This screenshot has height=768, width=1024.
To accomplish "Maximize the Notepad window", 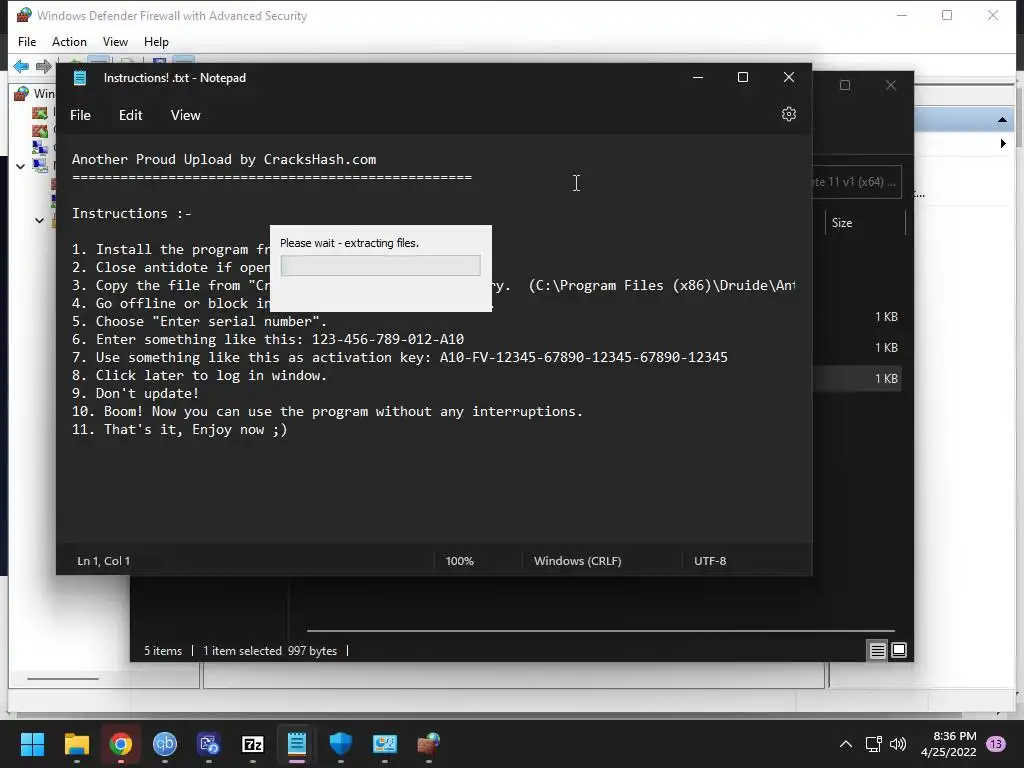I will point(743,77).
